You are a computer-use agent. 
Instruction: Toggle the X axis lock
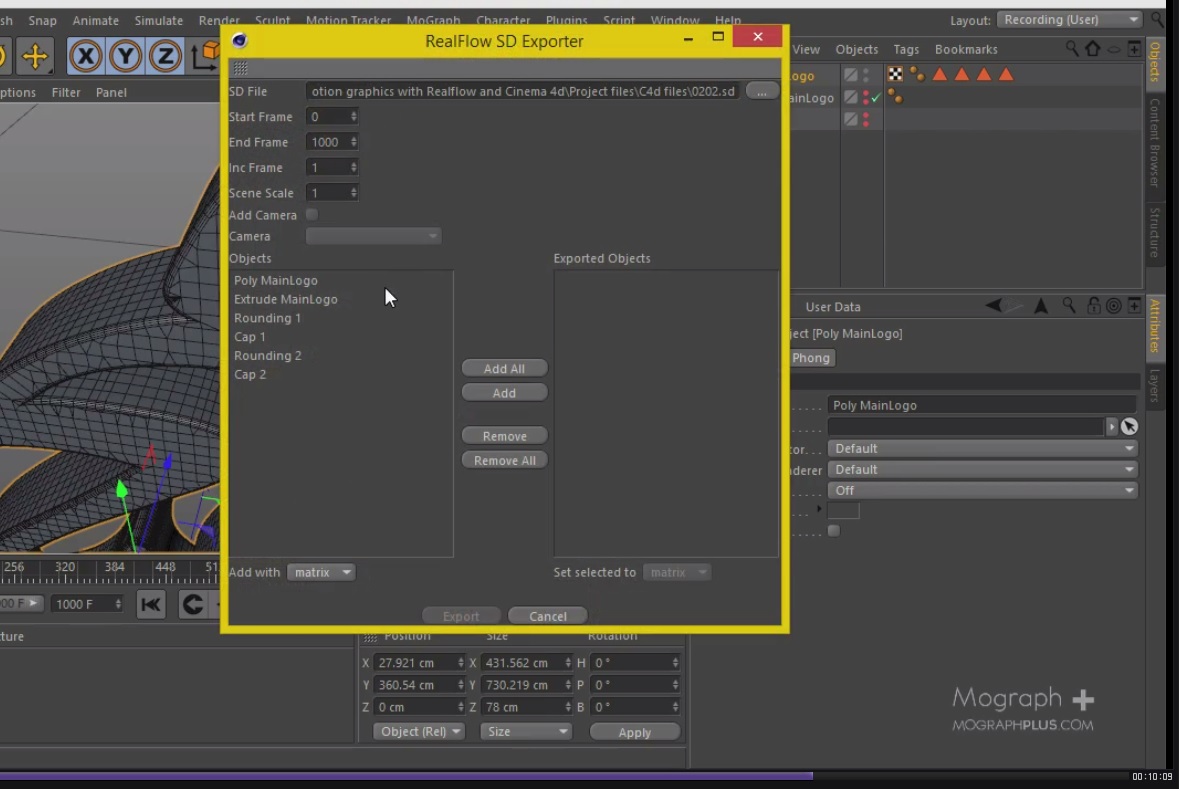pos(86,56)
